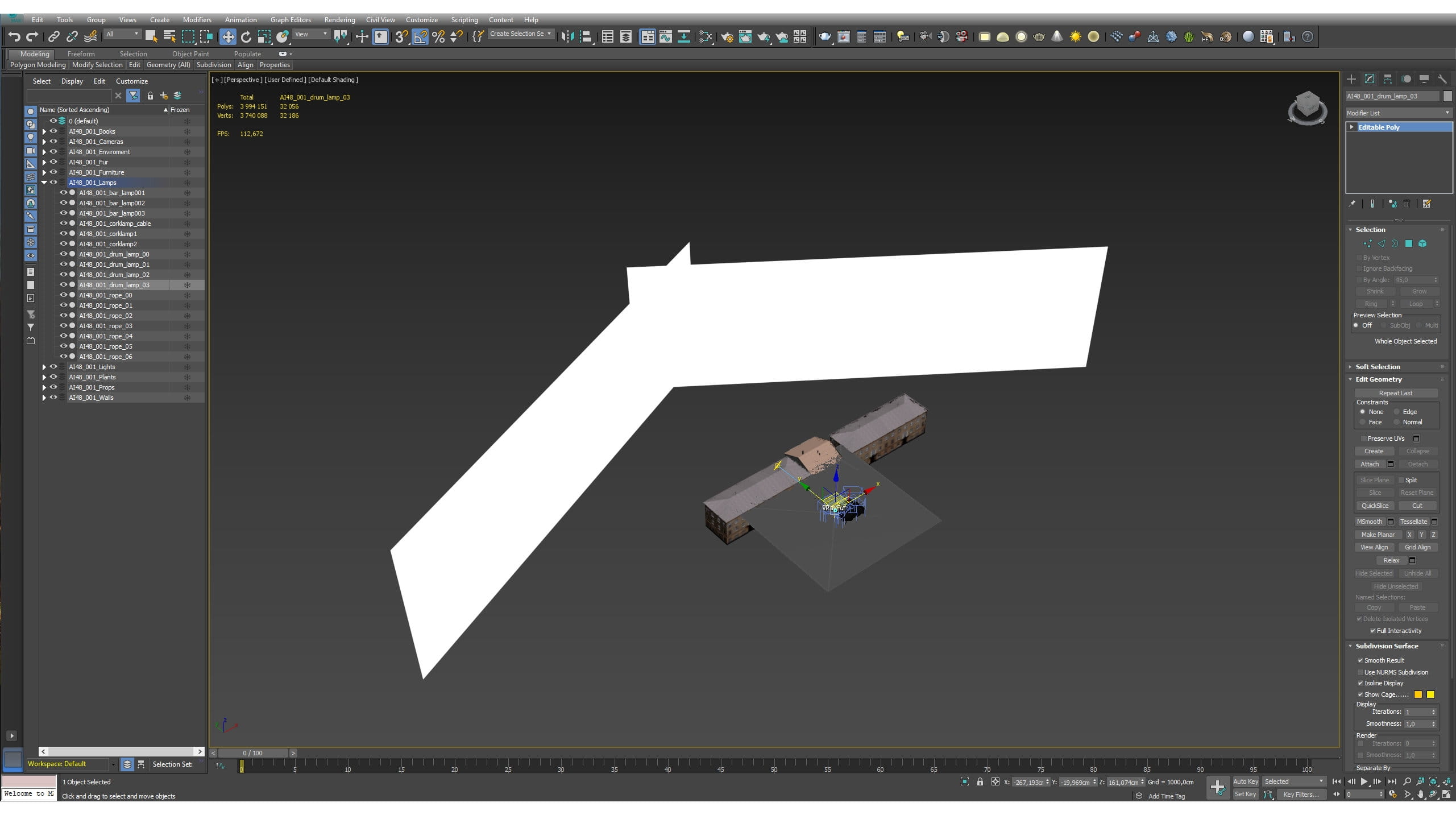Switch to the Freeform ribbon tab
1456x819 pixels.
(81, 54)
